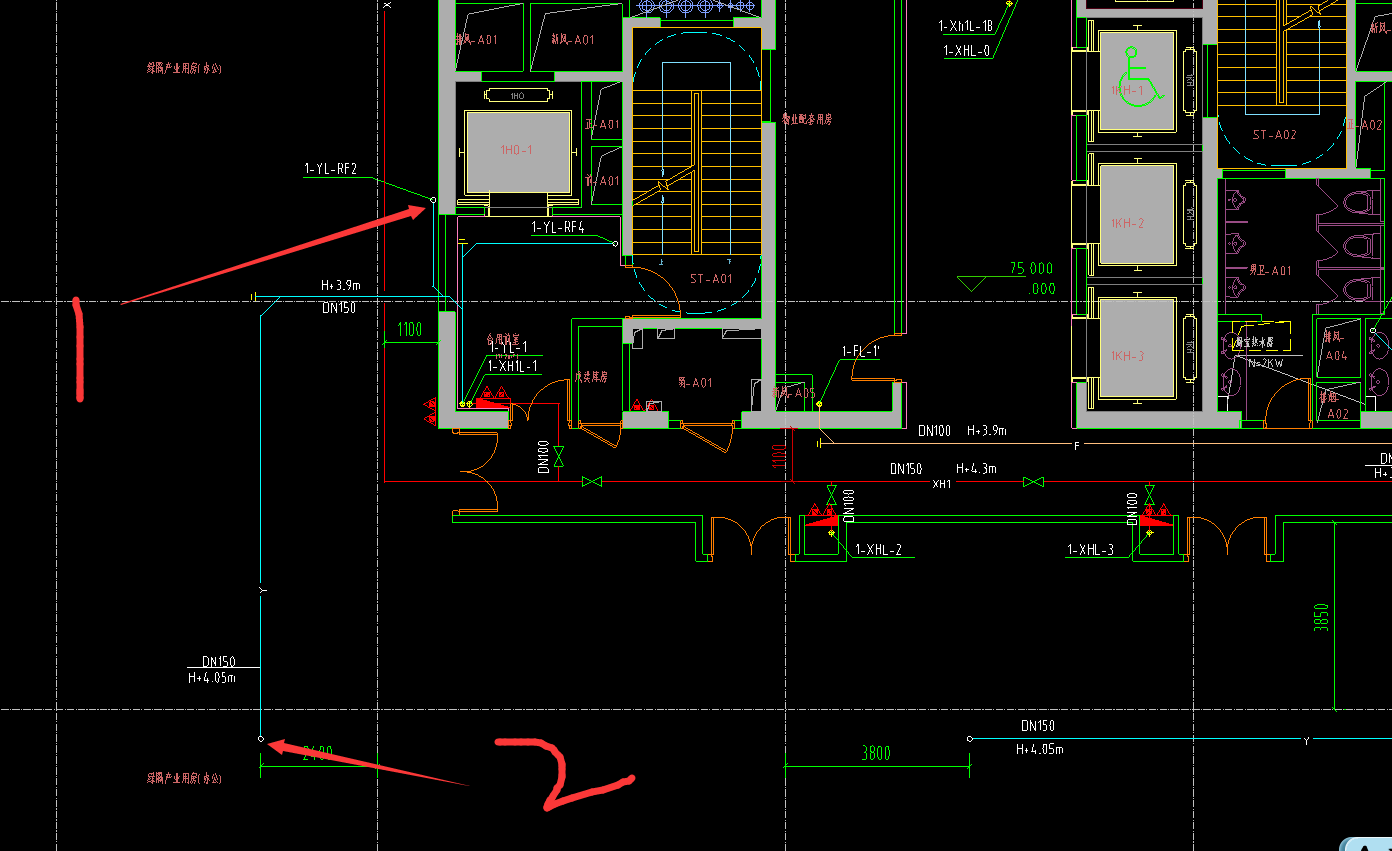Click the N=2KW heater annotation
Image resolution: width=1392 pixels, height=851 pixels.
pyautogui.click(x=1265, y=364)
